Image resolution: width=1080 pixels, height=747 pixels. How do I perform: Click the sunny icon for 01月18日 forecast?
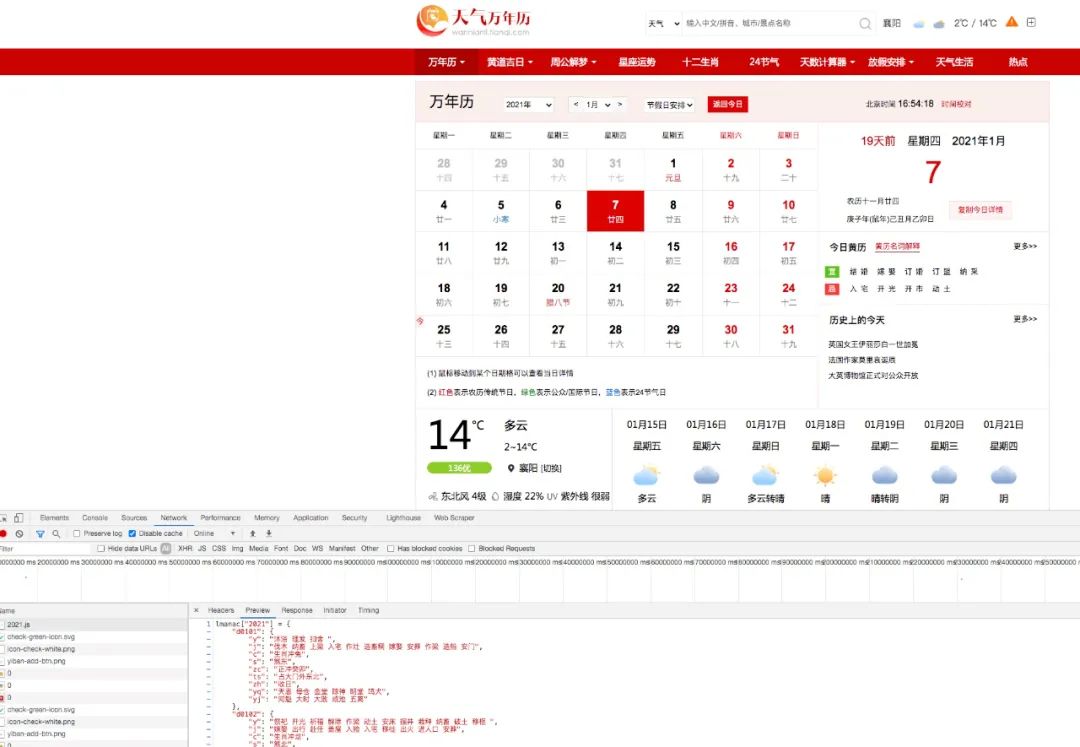(x=825, y=476)
